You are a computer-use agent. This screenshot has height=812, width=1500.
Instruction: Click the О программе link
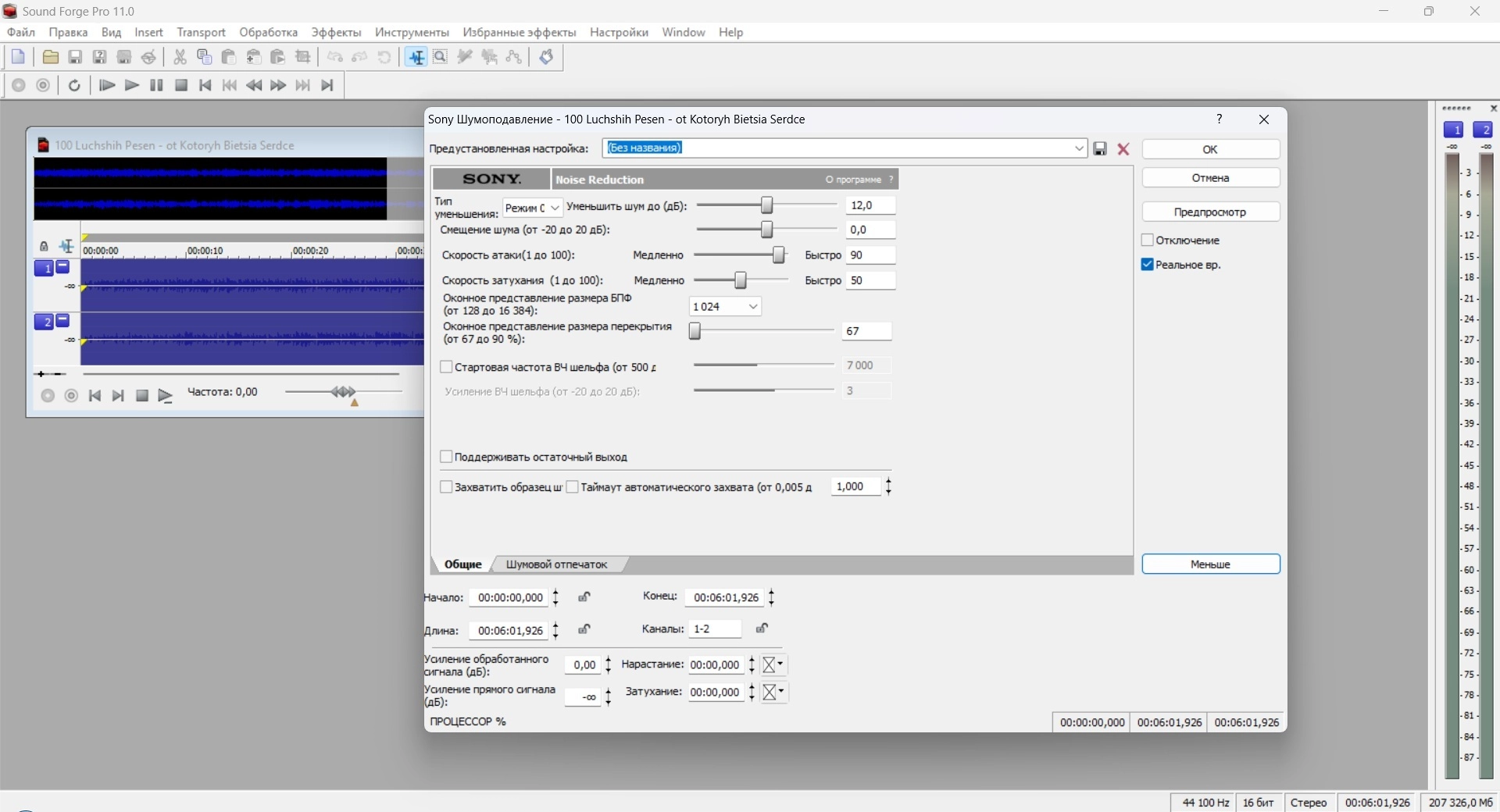(854, 180)
